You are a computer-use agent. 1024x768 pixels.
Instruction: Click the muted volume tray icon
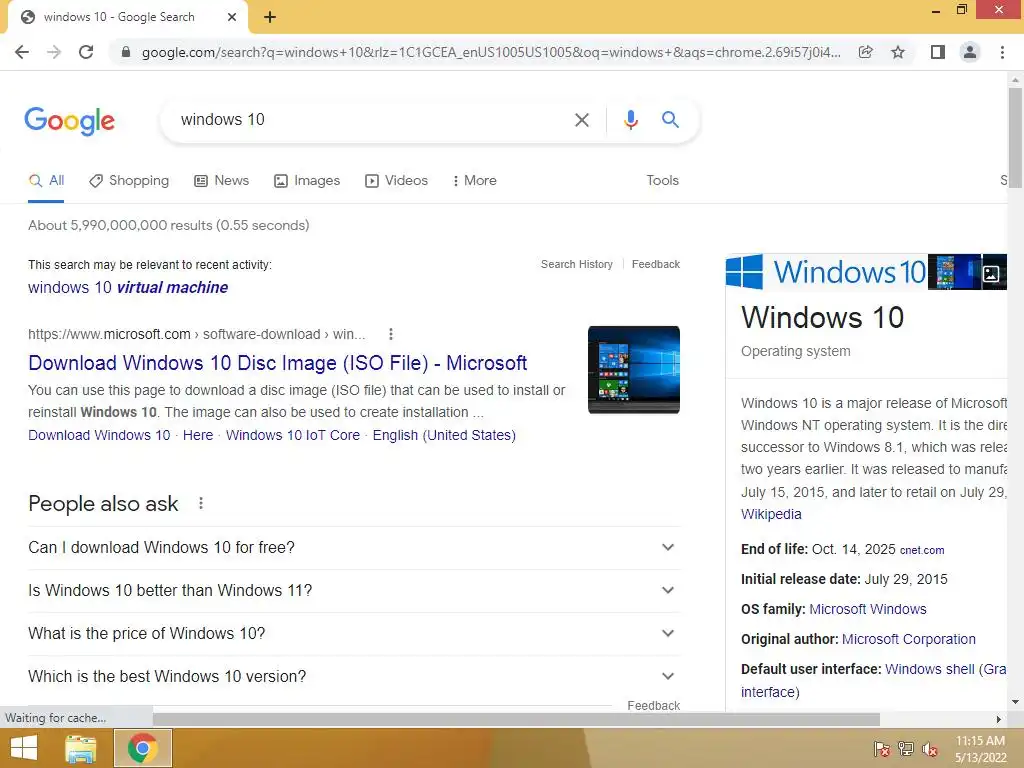[x=930, y=749]
